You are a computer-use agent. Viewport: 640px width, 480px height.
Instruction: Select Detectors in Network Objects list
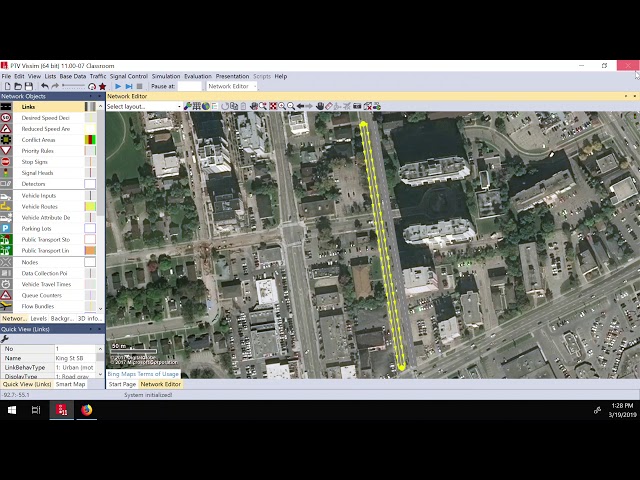tap(48, 184)
